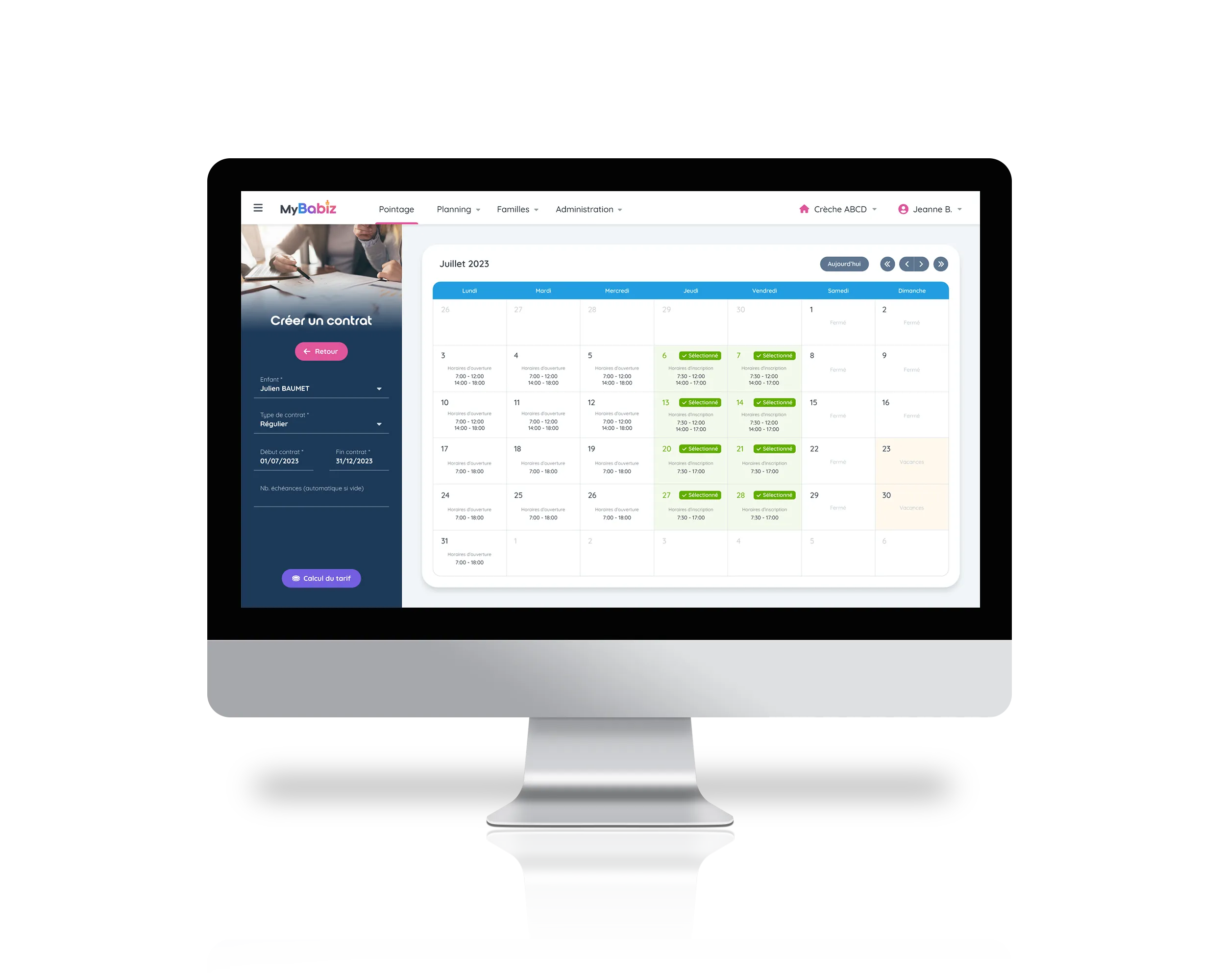Expand the Planning dropdown menu

pyautogui.click(x=458, y=209)
